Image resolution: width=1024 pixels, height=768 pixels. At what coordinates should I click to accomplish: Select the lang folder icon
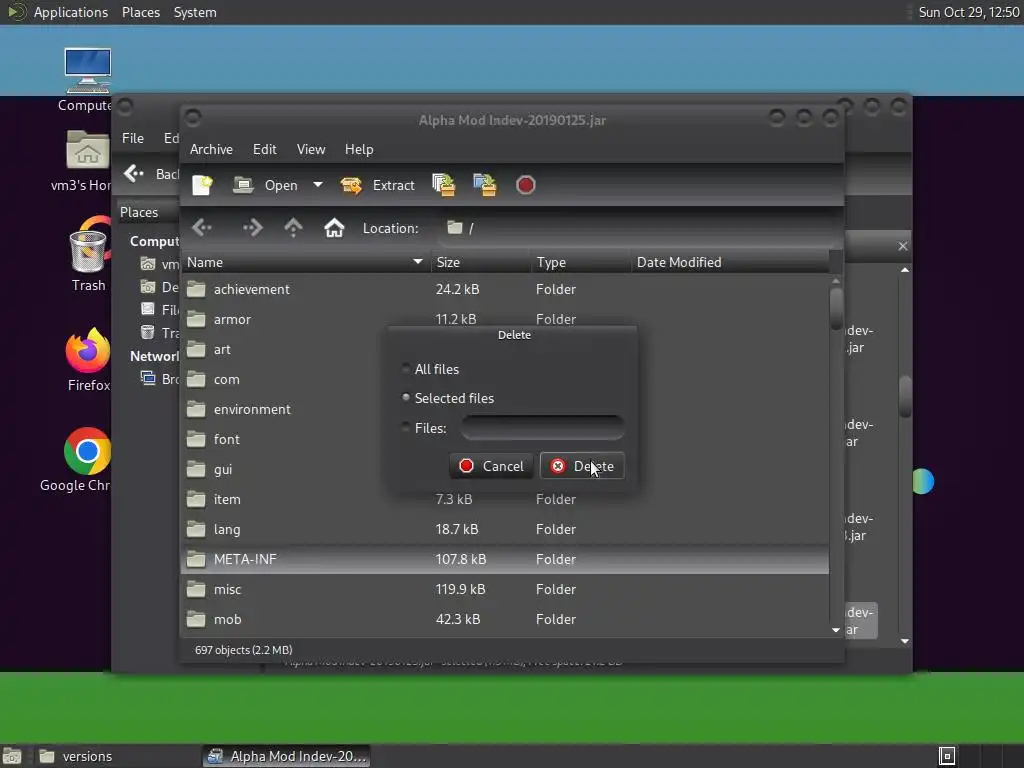[196, 530]
